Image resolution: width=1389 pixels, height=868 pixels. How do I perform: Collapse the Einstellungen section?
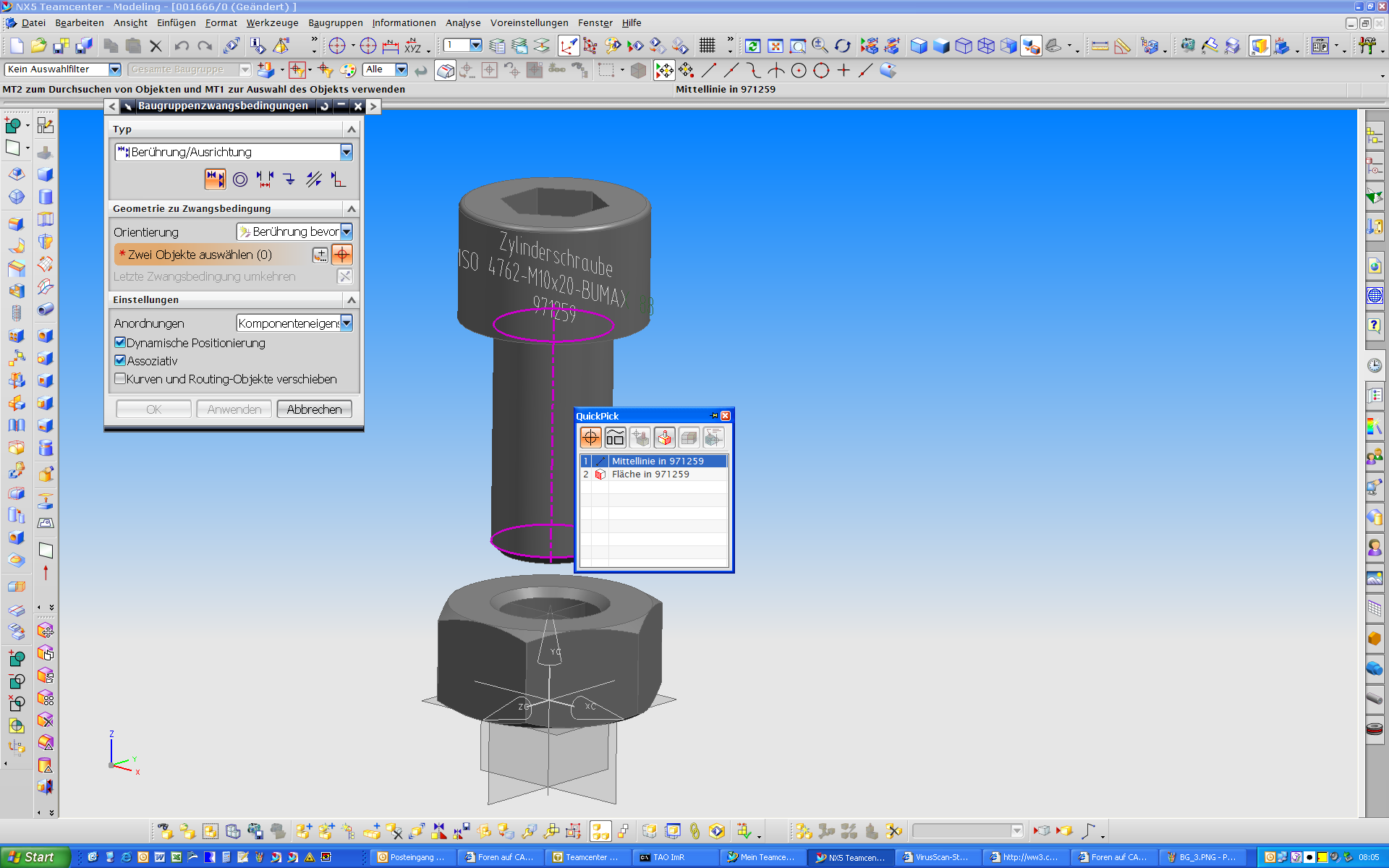pos(352,299)
